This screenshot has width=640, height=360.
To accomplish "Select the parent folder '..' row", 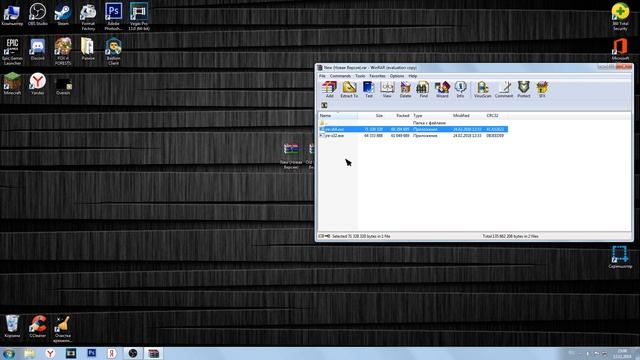I will [413, 122].
